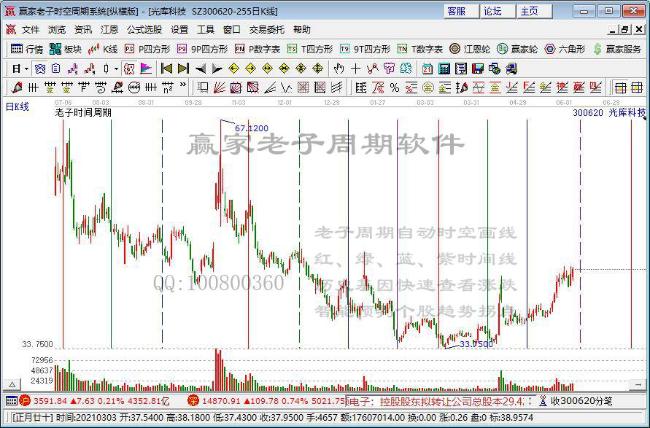Open the 江恩轮 Gann wheel
The height and width of the screenshot is (428, 650).
pos(470,49)
